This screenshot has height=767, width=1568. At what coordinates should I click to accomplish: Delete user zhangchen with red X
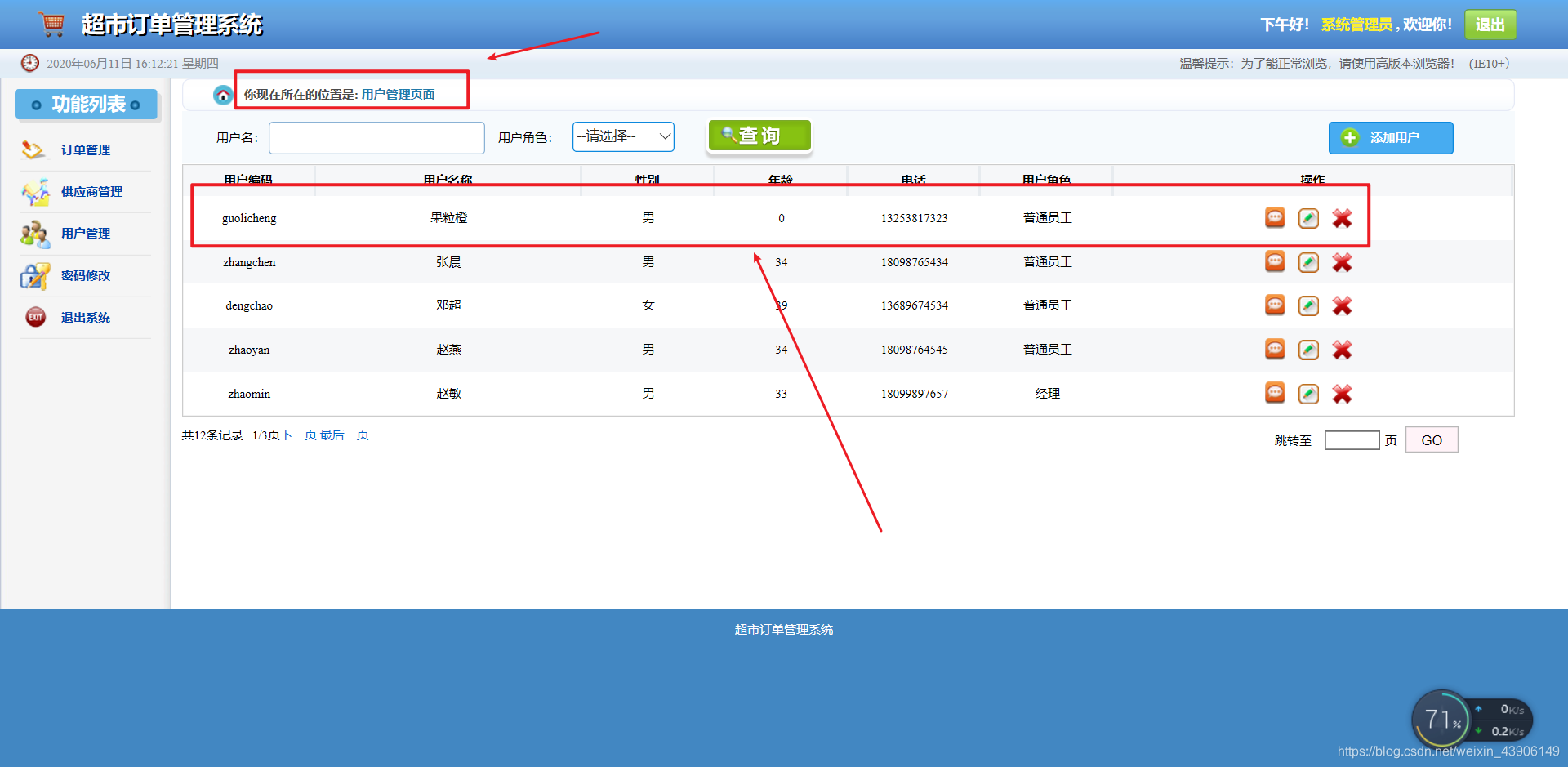[1342, 262]
